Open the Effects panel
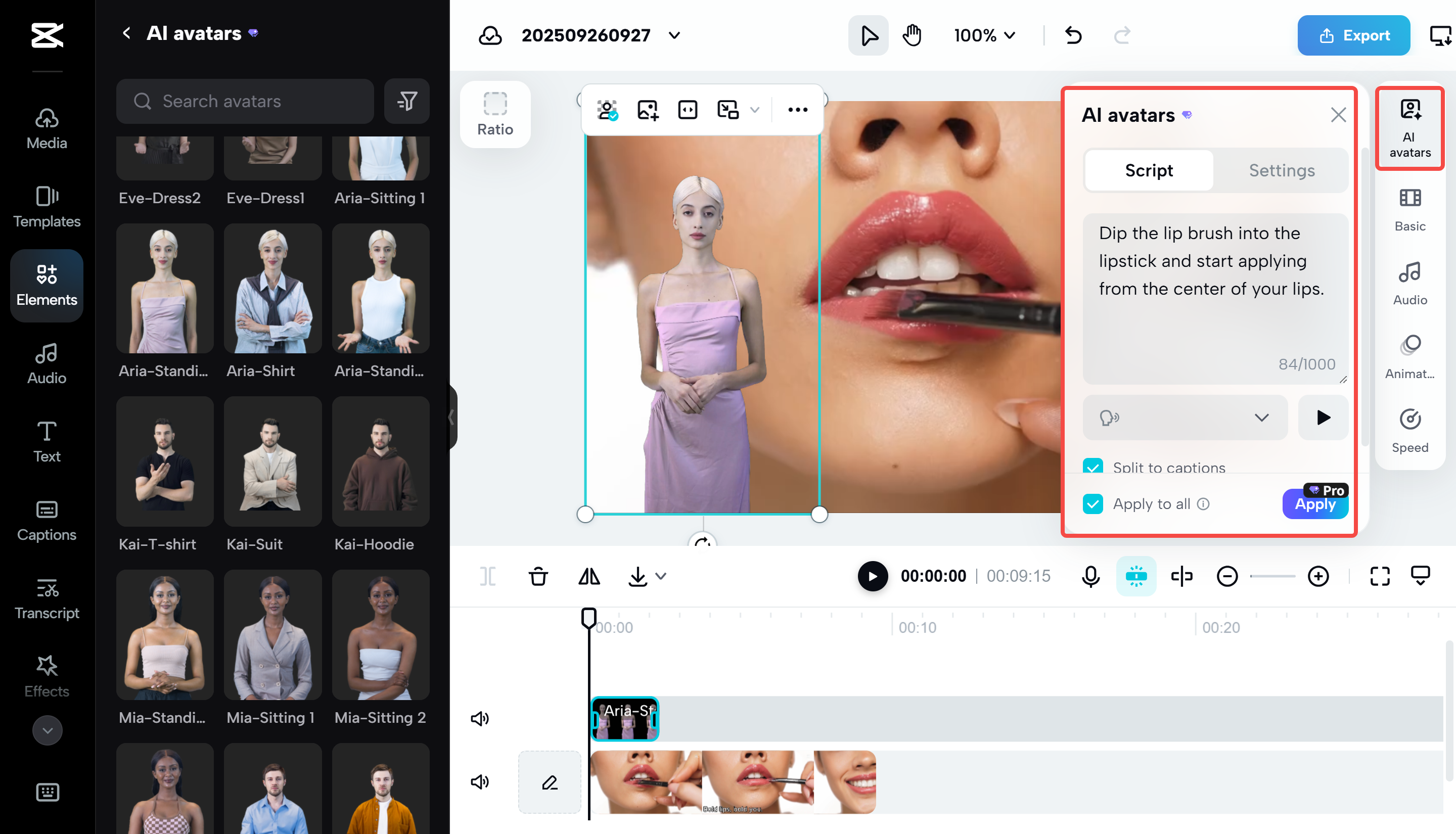The width and height of the screenshot is (1456, 834). pos(47,676)
